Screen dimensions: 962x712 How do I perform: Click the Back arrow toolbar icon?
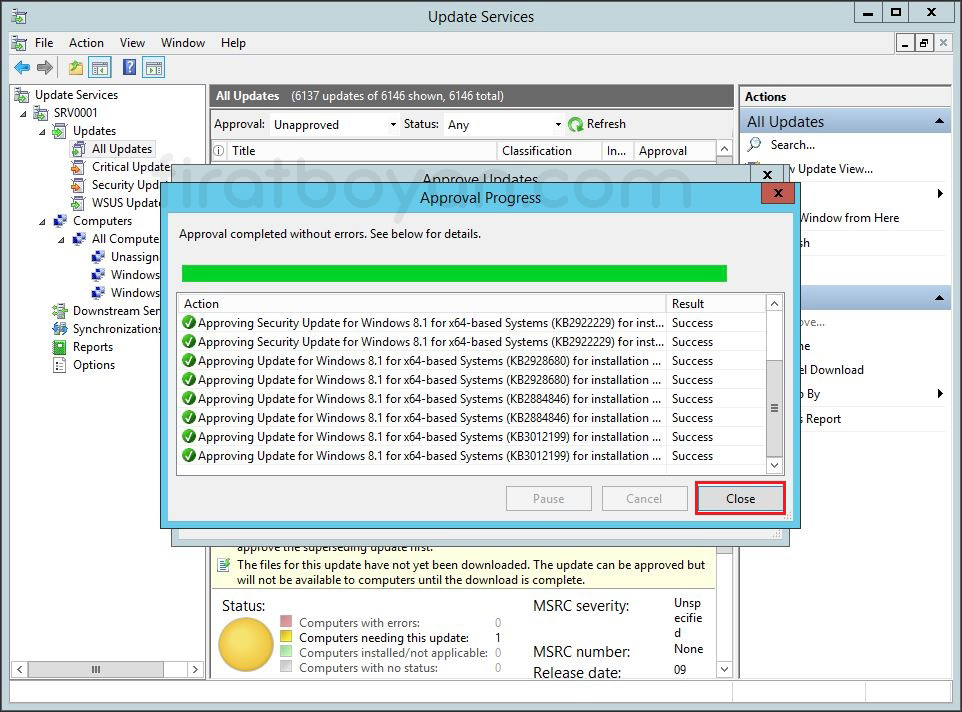[x=22, y=67]
